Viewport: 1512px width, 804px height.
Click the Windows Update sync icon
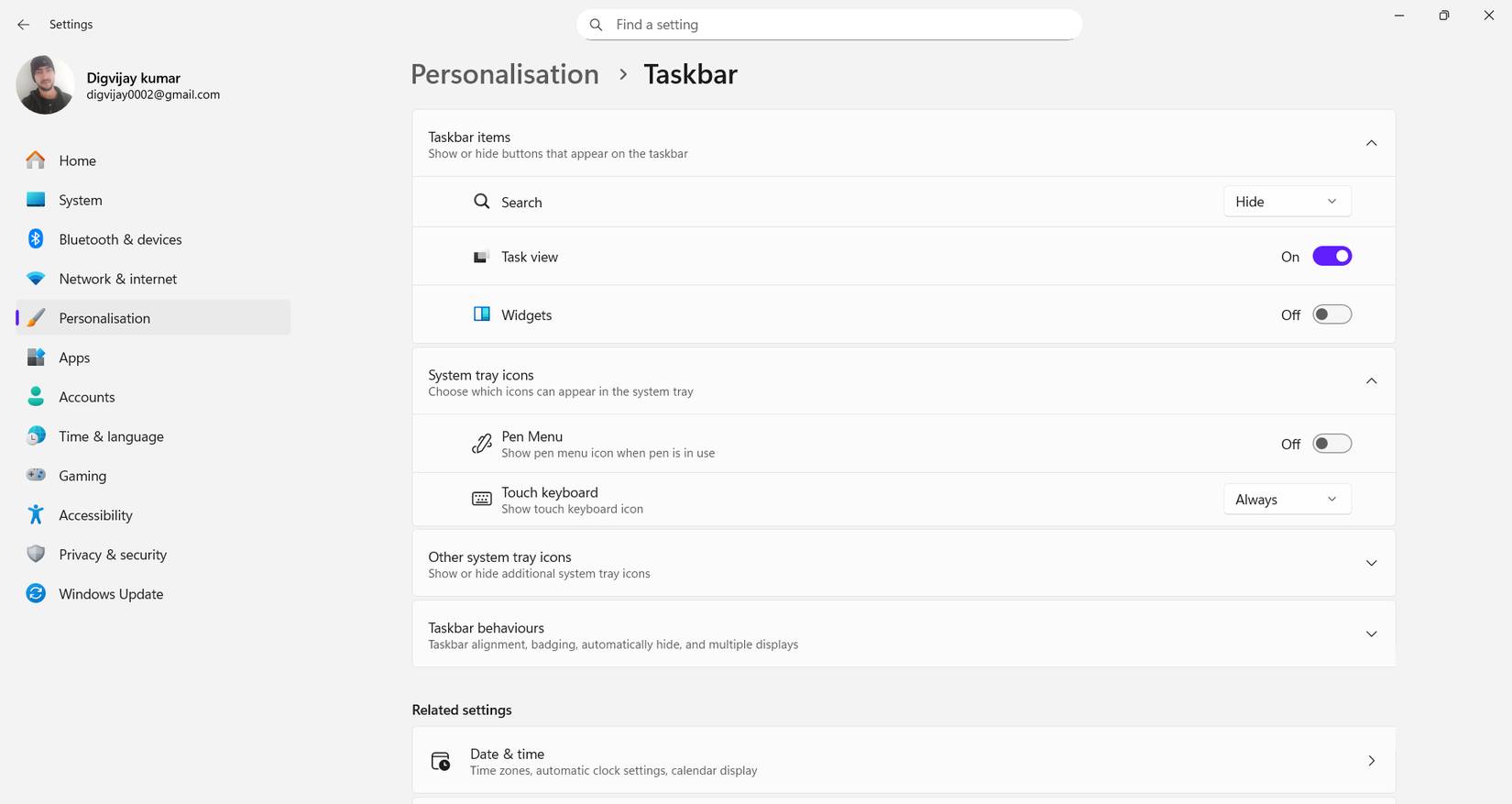pos(36,593)
